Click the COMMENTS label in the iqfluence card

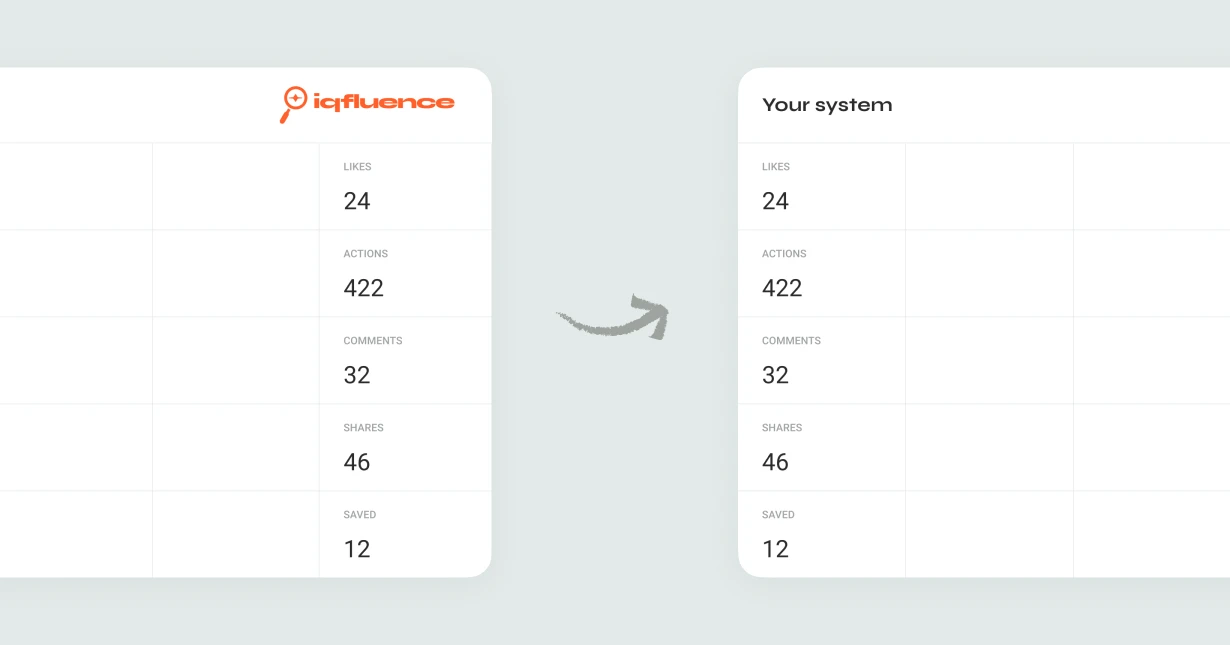coord(373,341)
